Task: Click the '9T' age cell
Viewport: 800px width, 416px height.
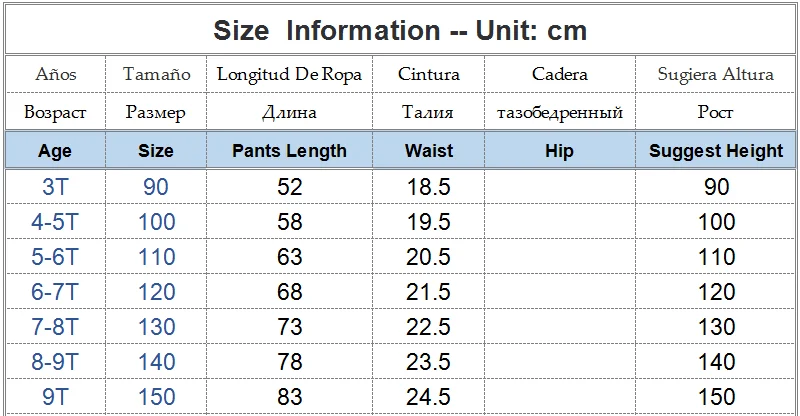Action: tap(55, 397)
